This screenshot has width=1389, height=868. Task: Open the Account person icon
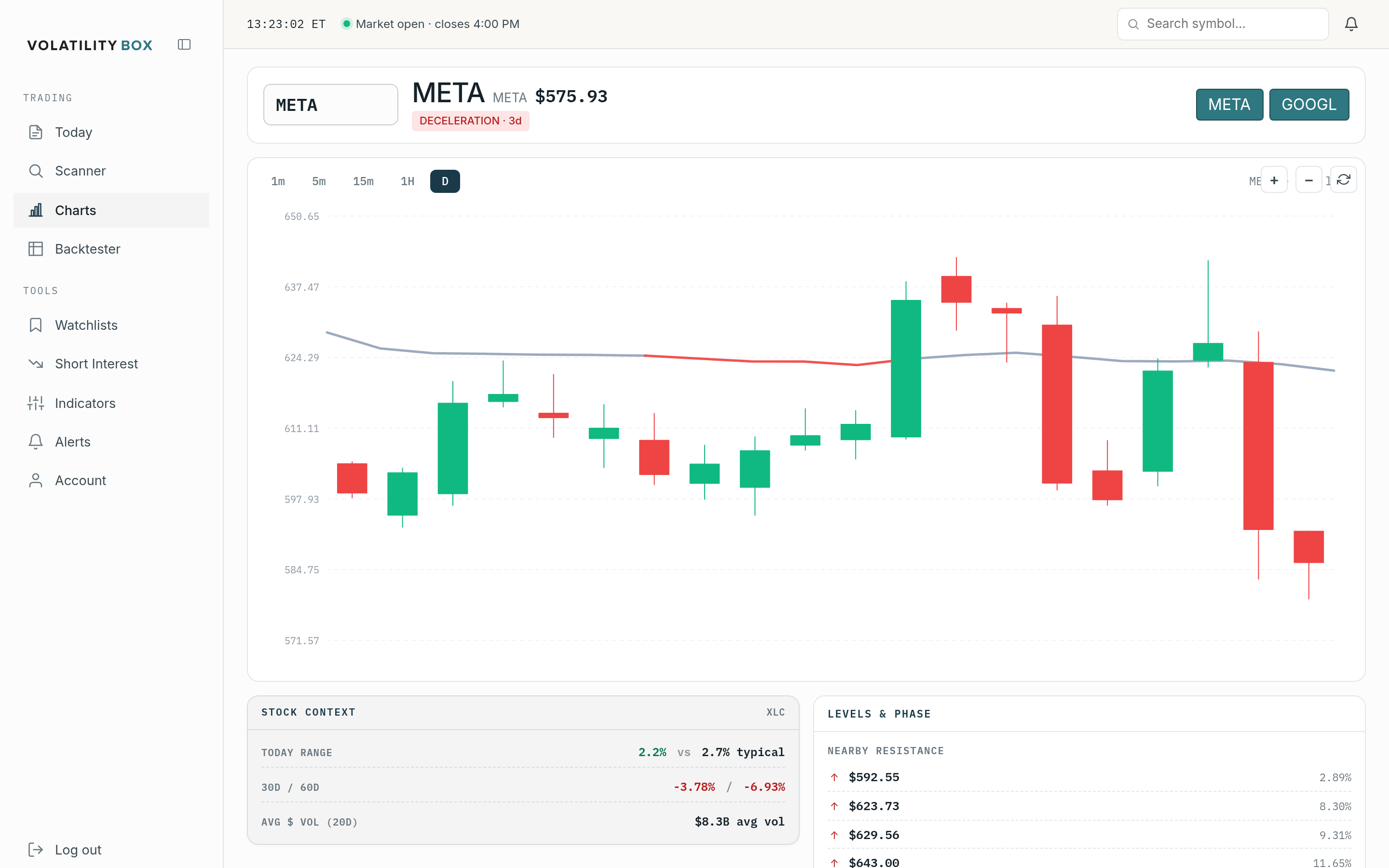pyautogui.click(x=36, y=480)
